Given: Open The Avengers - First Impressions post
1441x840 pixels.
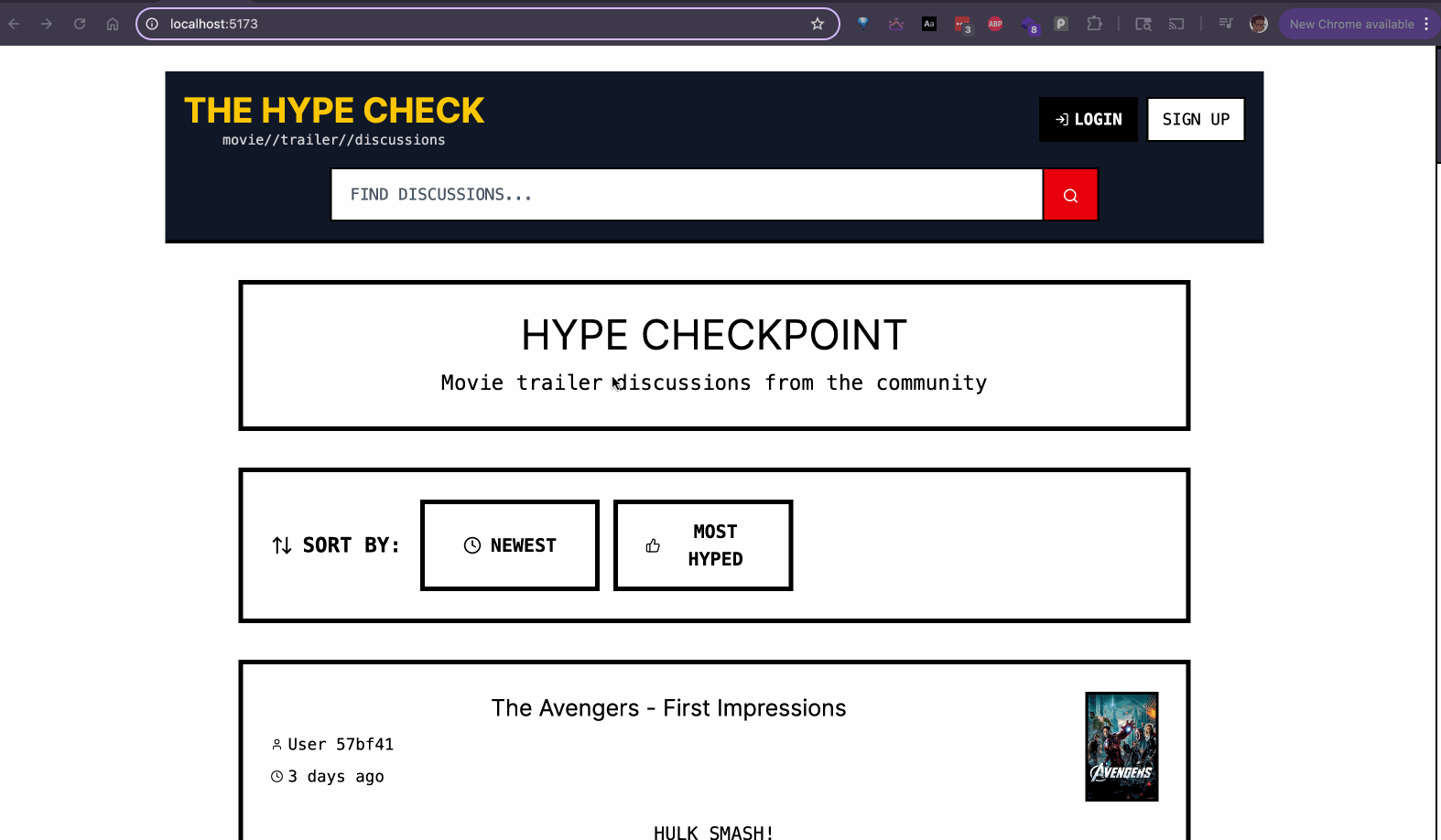Looking at the screenshot, I should [668, 708].
